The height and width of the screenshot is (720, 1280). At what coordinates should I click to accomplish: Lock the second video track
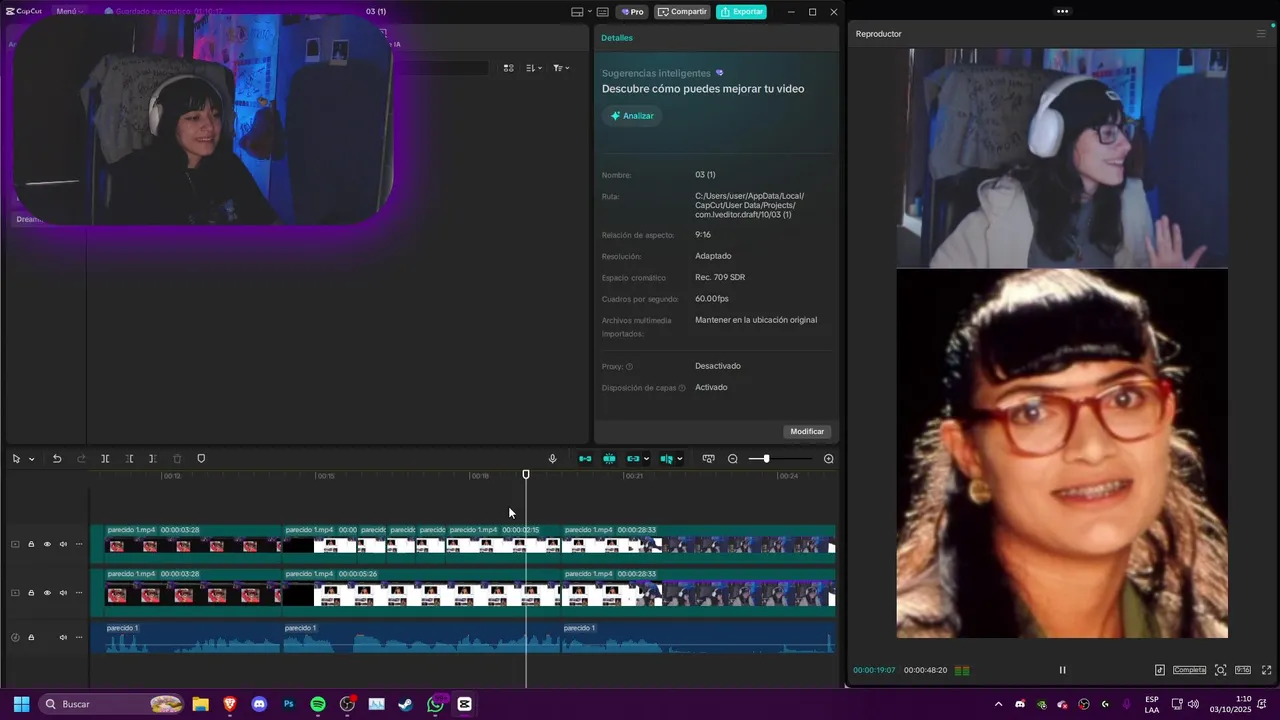pos(31,593)
